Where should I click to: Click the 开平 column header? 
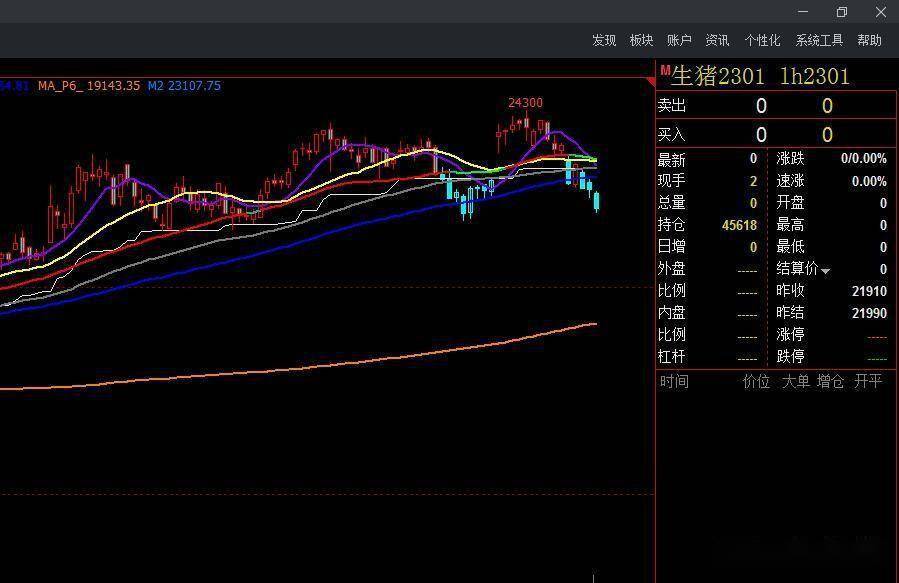868,381
